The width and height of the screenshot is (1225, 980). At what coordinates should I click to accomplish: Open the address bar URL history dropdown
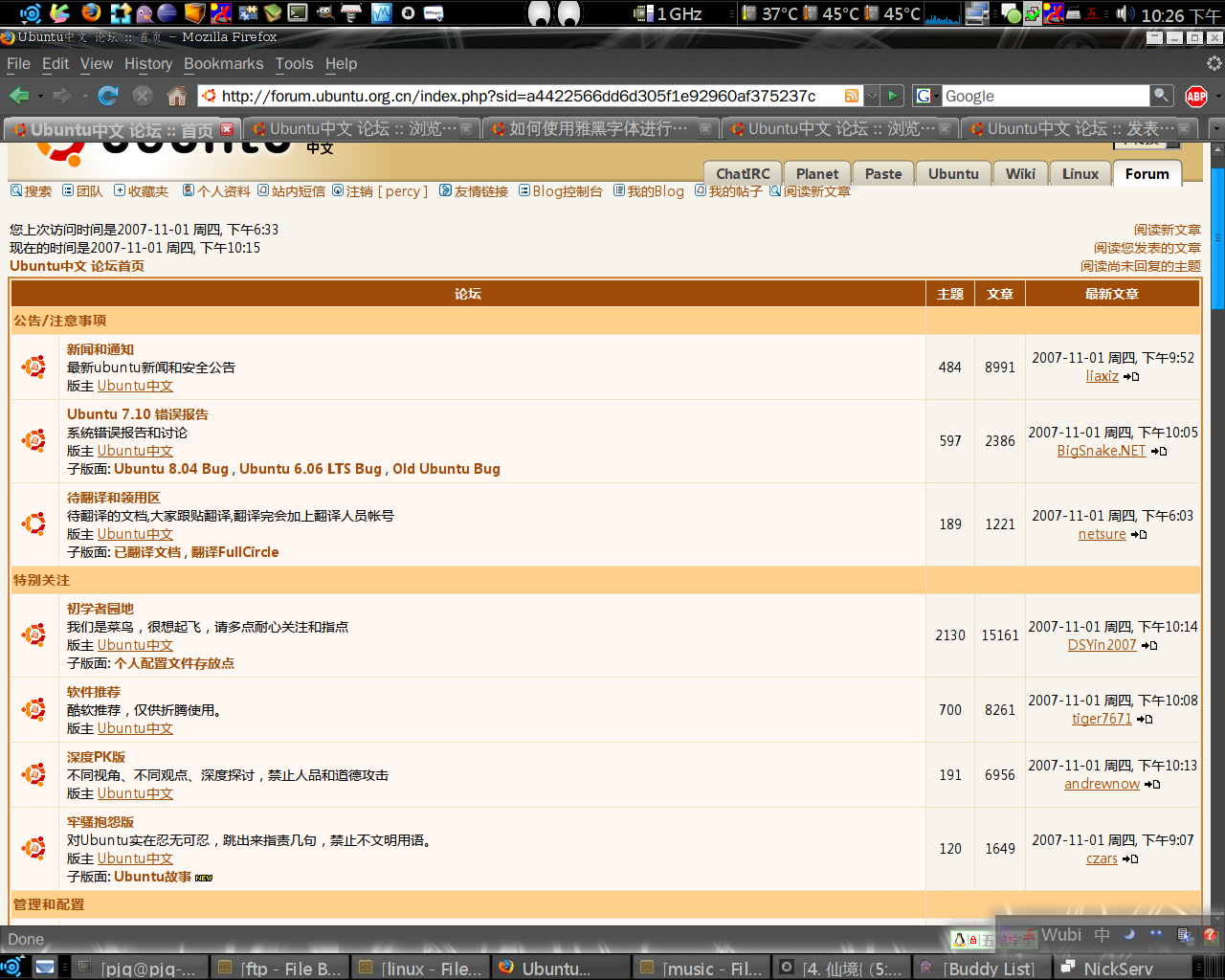[872, 96]
